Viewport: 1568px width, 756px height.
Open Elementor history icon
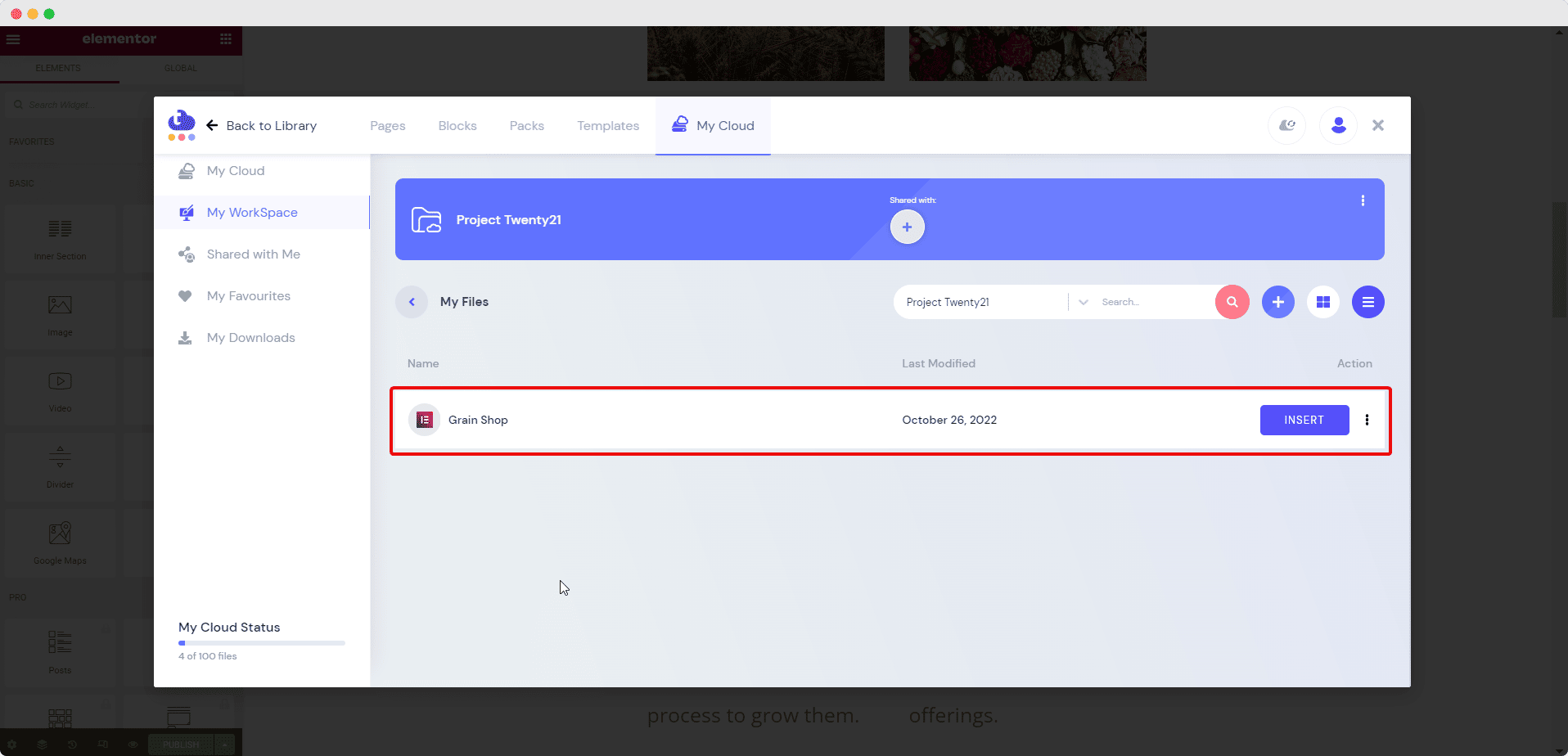click(72, 745)
